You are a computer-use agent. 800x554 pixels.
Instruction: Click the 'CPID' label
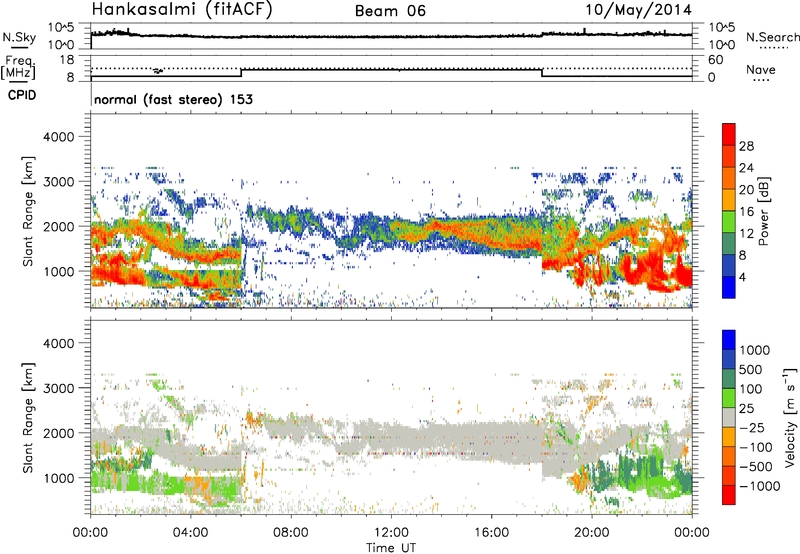22,95
